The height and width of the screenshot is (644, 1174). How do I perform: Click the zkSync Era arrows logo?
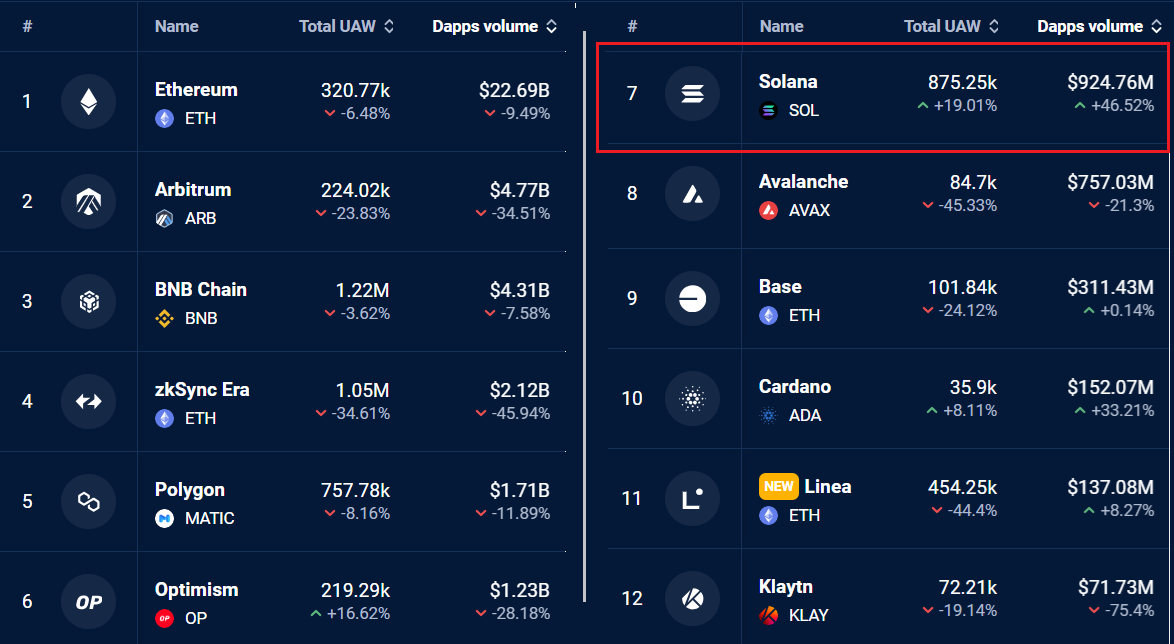(89, 401)
